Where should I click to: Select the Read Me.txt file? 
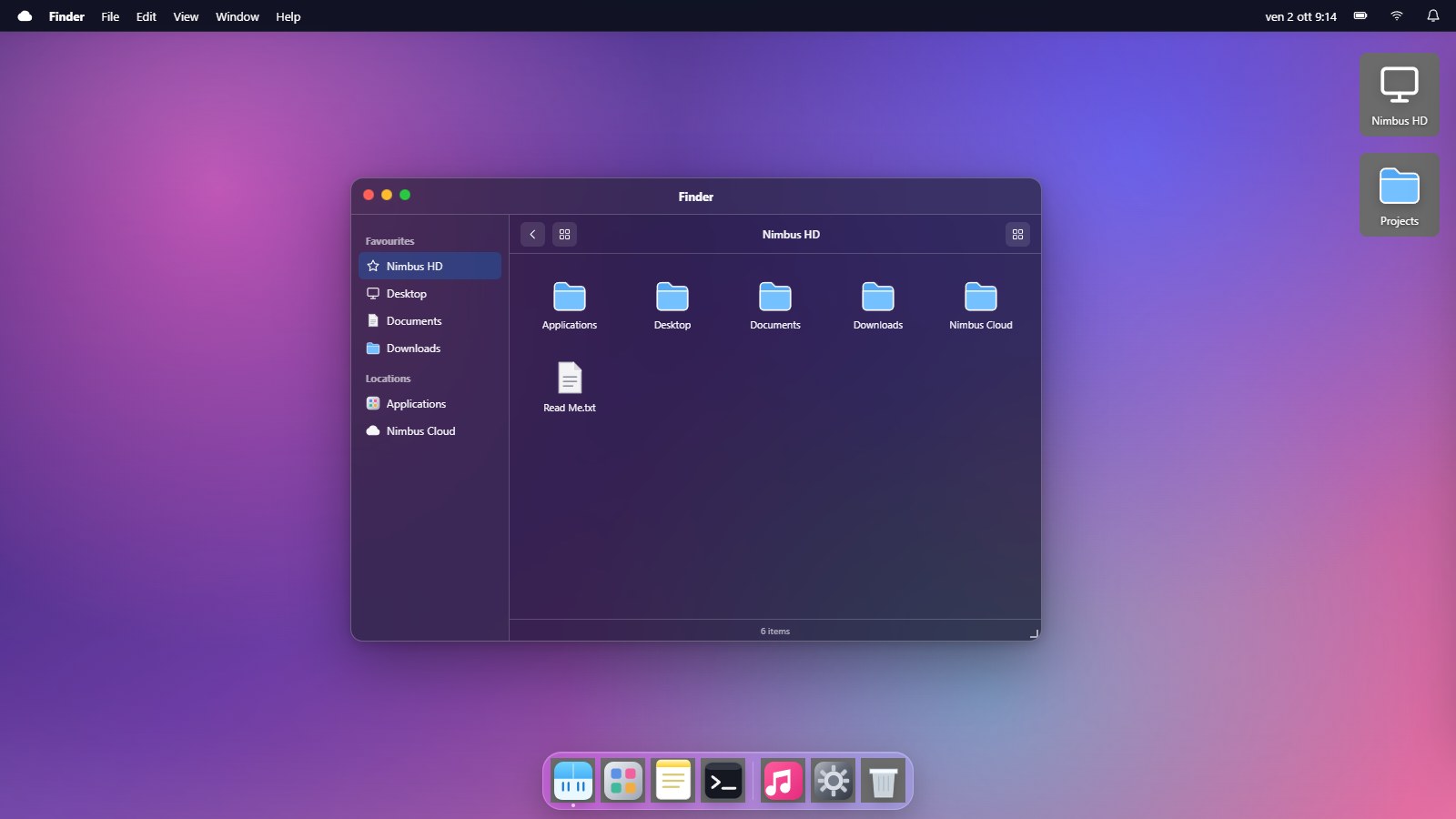pos(570,388)
